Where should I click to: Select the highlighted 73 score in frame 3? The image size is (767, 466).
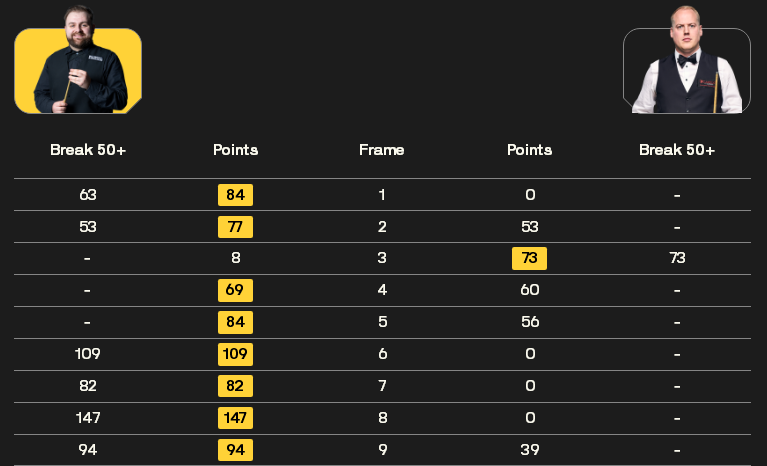pos(529,258)
